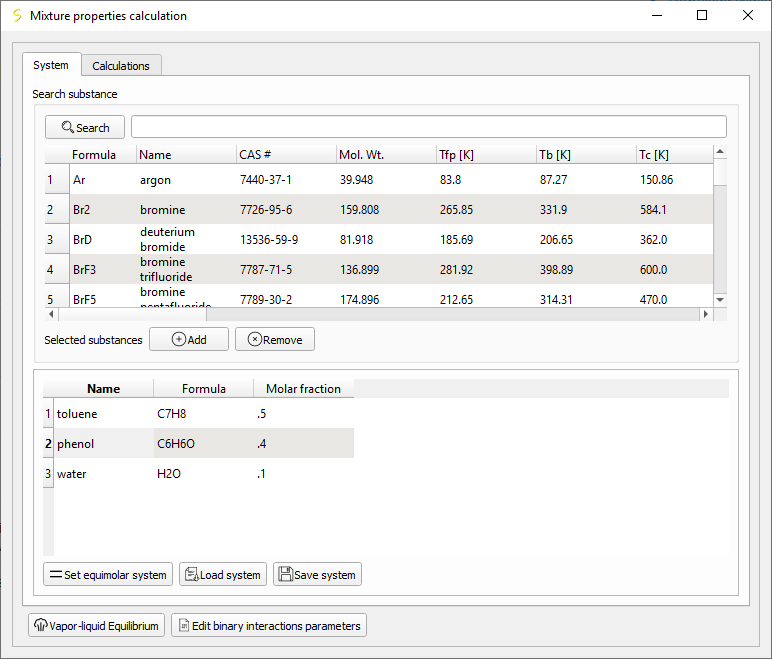Image resolution: width=772 pixels, height=659 pixels.
Task: Click the left arrow of horizontal scrollbar
Action: pyautogui.click(x=51, y=314)
